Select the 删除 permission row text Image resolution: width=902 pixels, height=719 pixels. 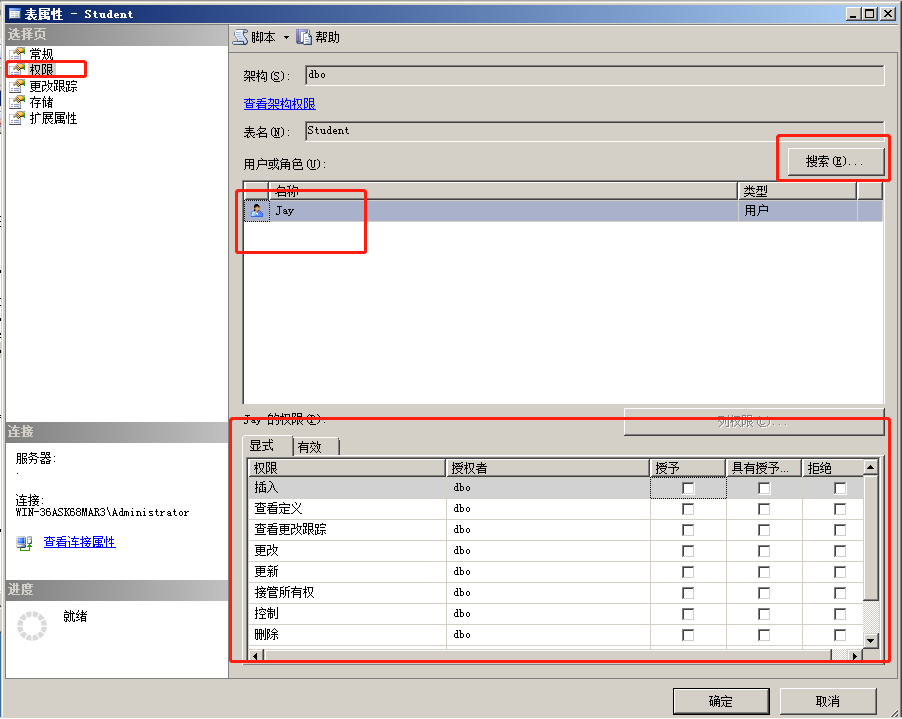pyautogui.click(x=266, y=634)
